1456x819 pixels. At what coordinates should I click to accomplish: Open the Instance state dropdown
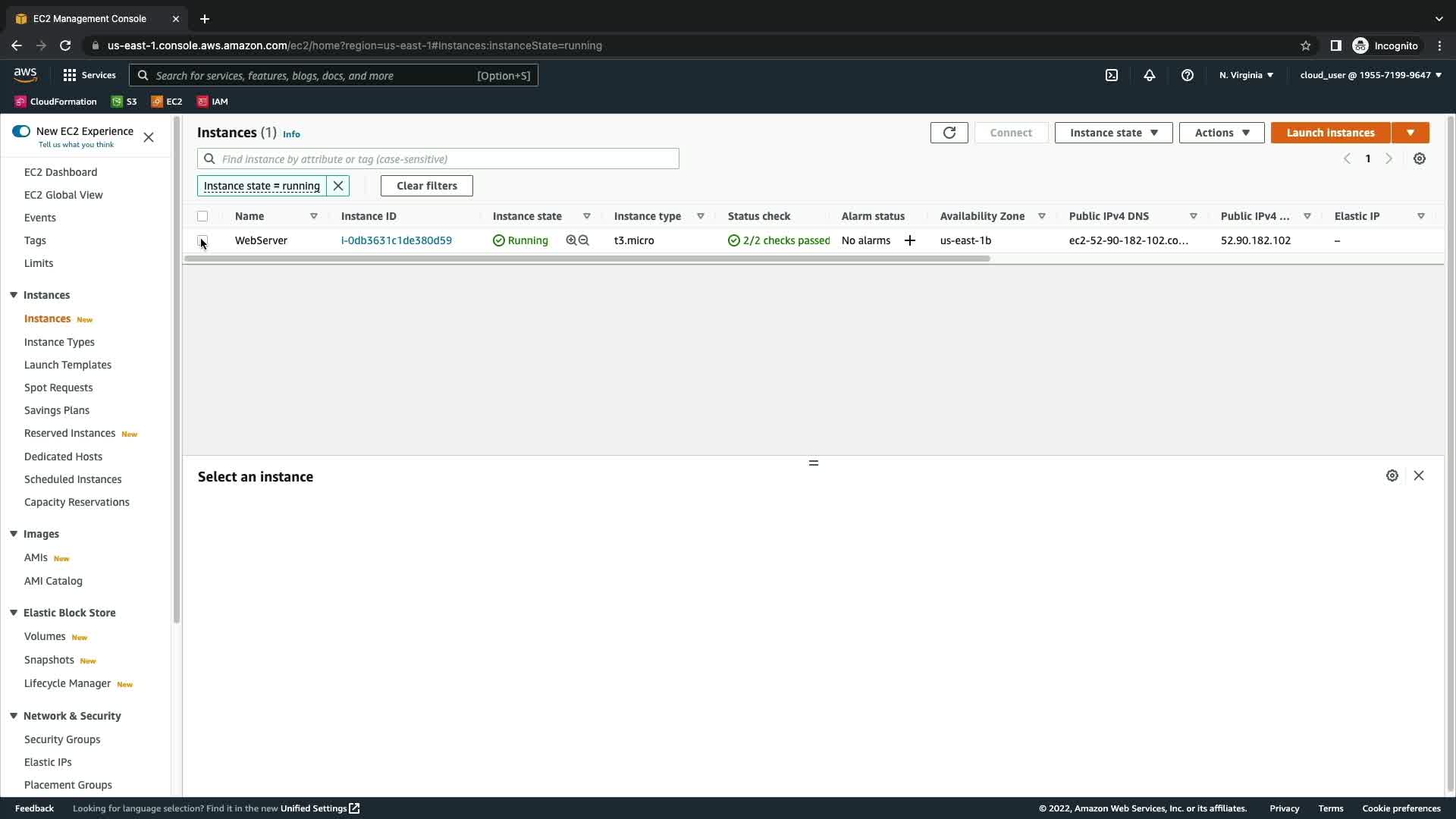coord(1113,133)
